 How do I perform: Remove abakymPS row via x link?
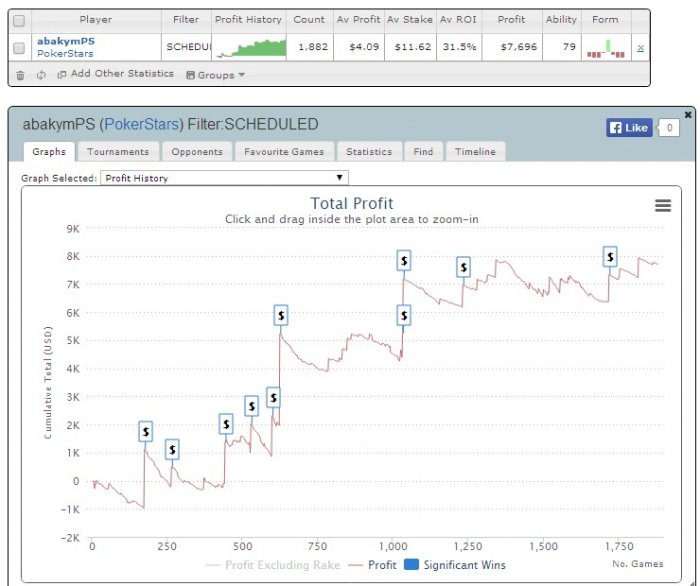[x=640, y=47]
